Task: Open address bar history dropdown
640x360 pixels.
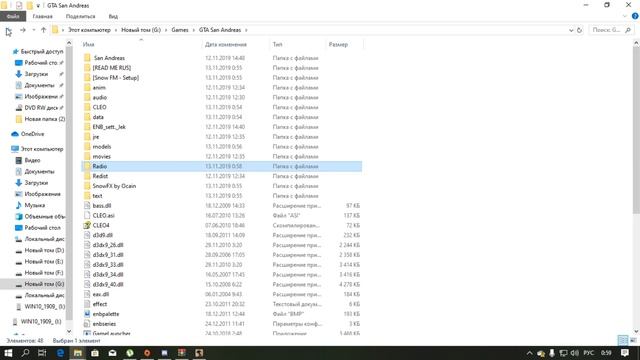Action: (571, 30)
